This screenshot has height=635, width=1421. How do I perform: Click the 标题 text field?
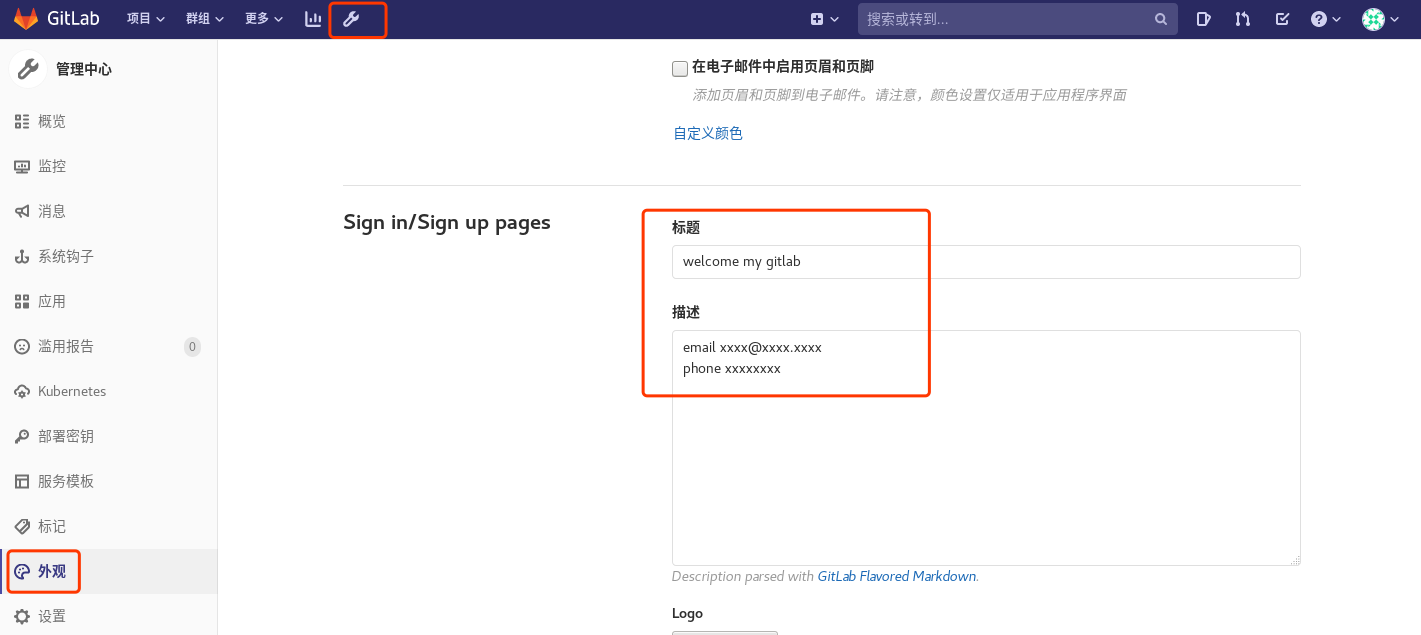(986, 261)
